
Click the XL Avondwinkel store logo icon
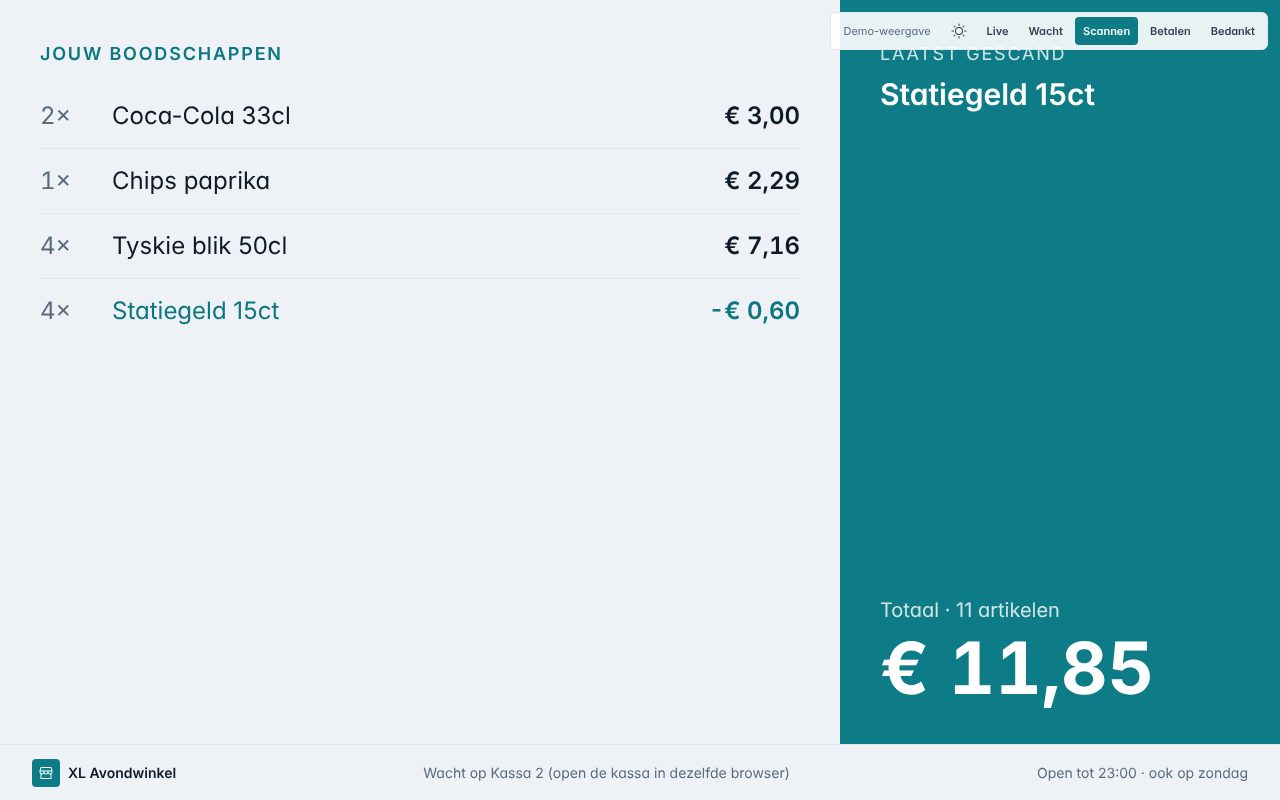(46, 773)
